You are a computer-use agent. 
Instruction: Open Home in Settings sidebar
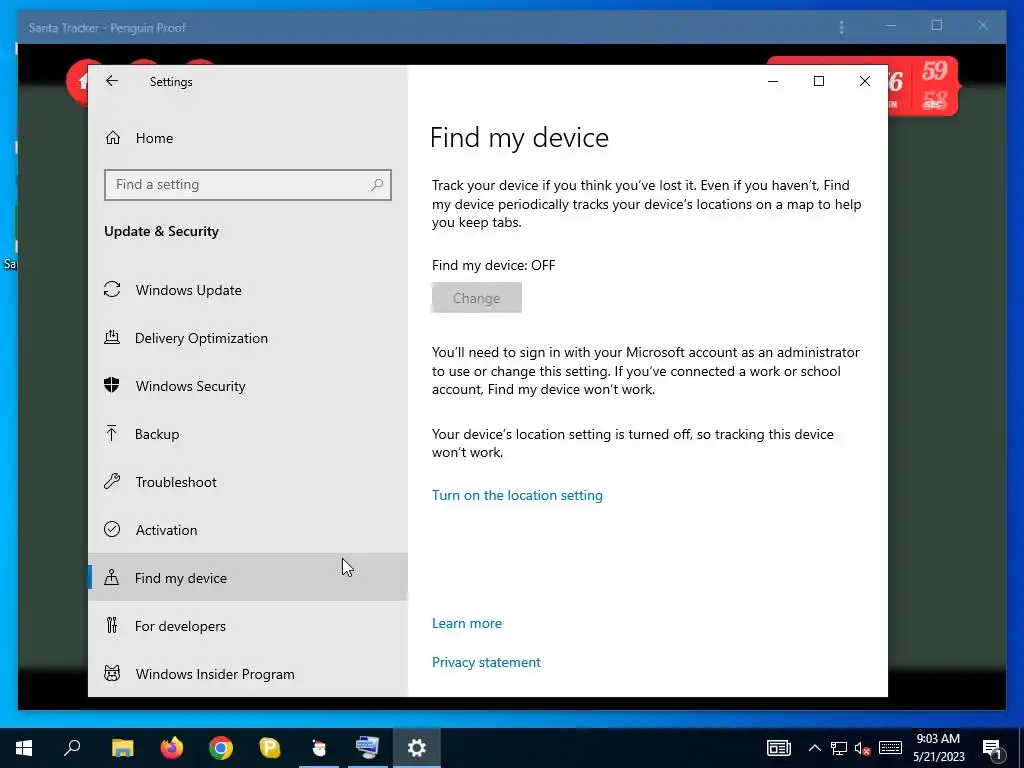point(248,138)
